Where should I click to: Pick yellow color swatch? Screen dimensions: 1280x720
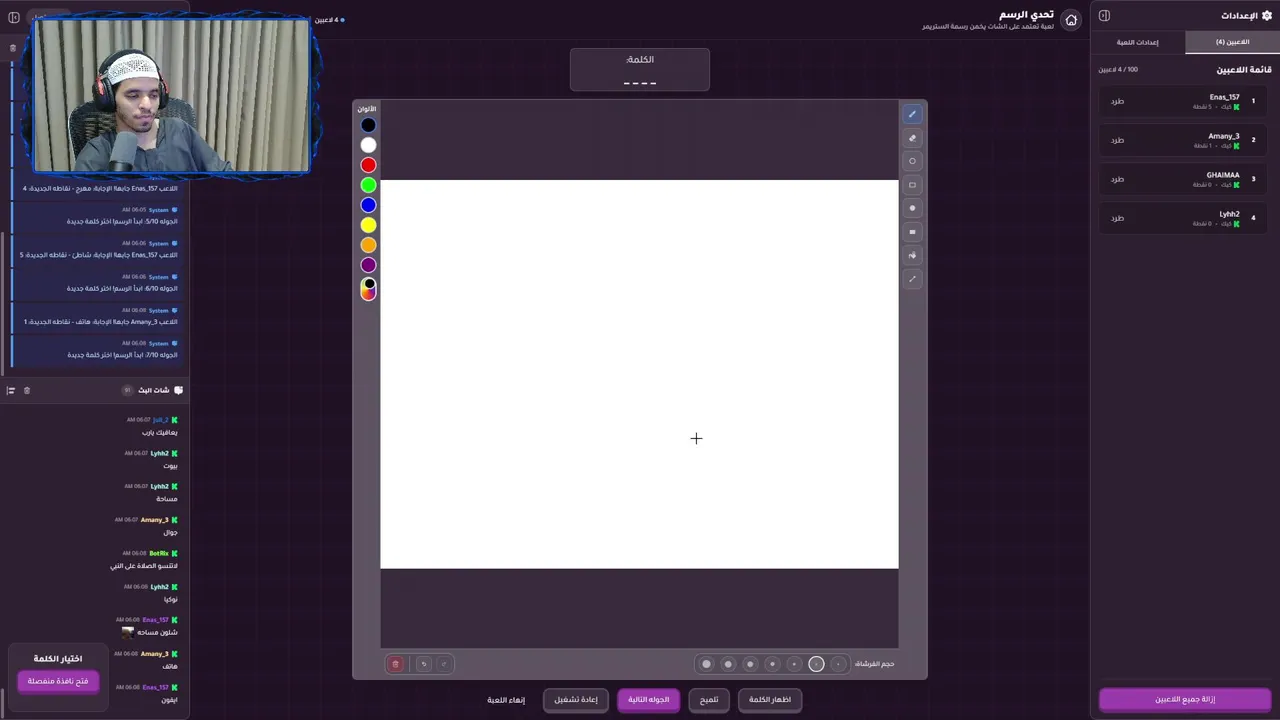pyautogui.click(x=369, y=225)
